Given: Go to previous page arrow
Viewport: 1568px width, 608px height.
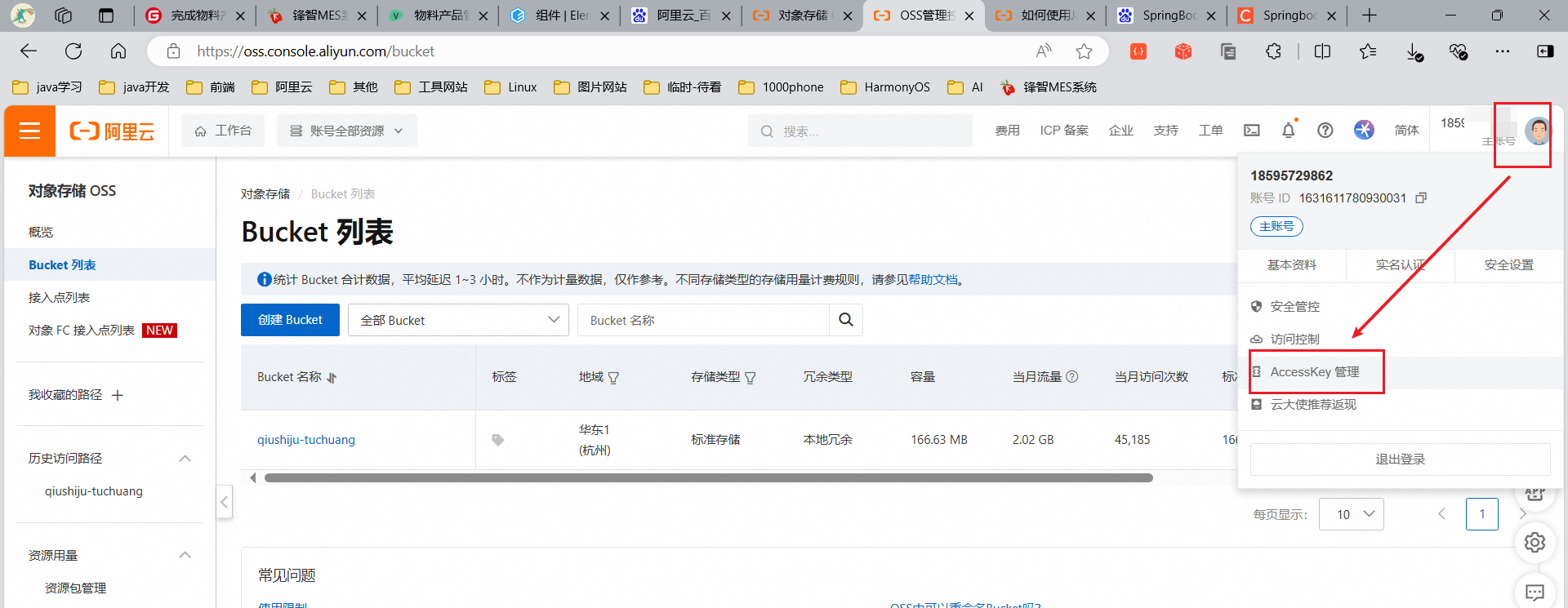Looking at the screenshot, I should coord(1441,514).
